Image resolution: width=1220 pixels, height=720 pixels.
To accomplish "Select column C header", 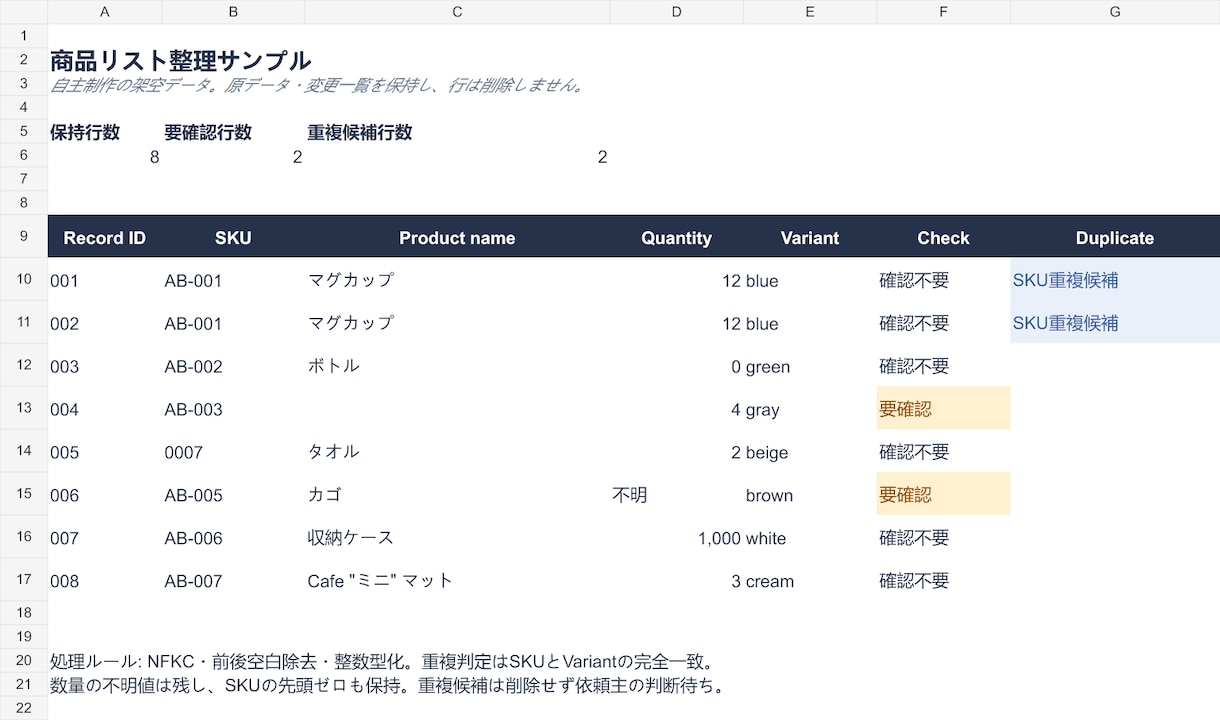I will click(x=457, y=12).
